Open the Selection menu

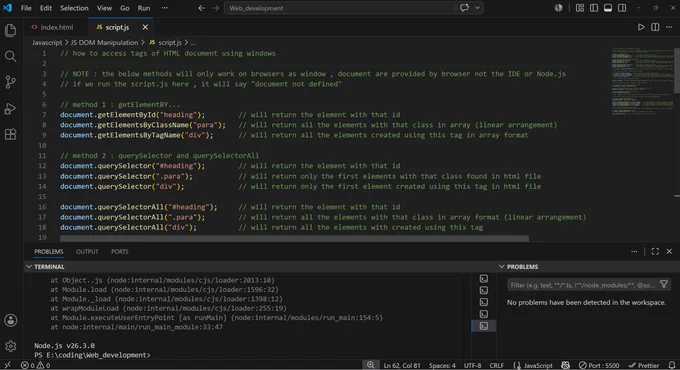[74, 8]
